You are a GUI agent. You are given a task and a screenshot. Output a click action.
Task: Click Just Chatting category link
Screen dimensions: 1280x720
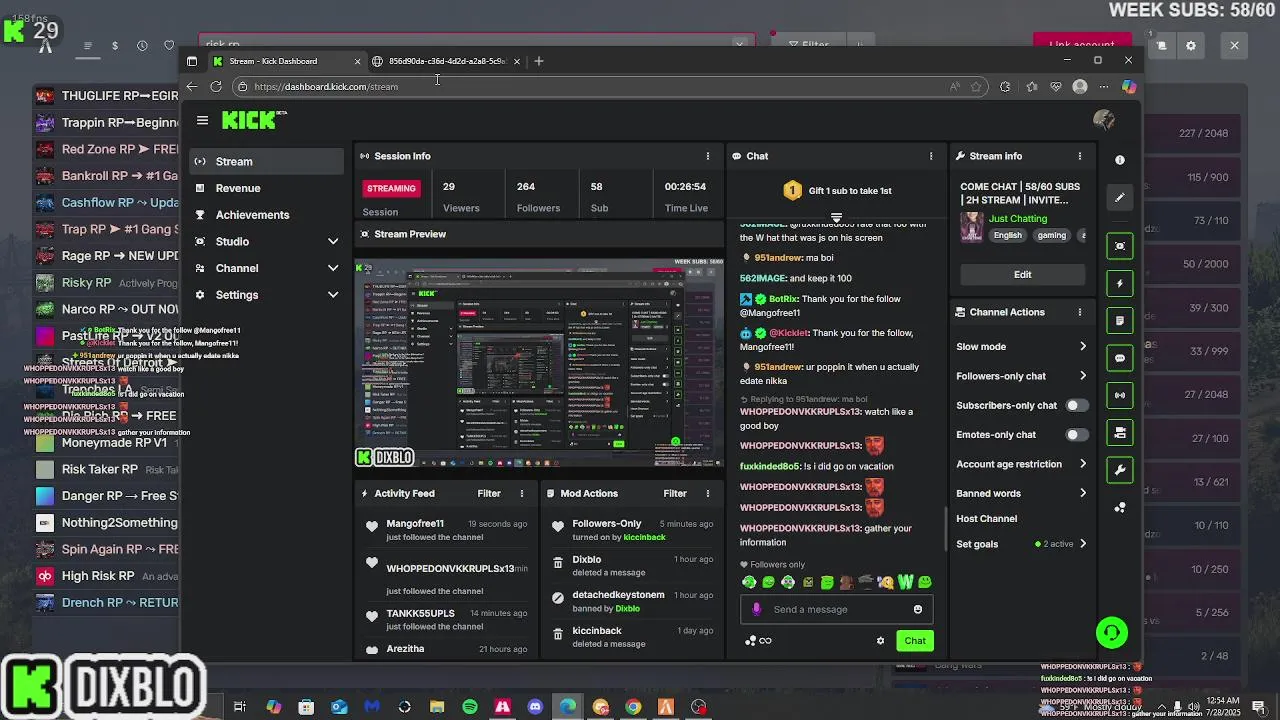(x=1018, y=219)
